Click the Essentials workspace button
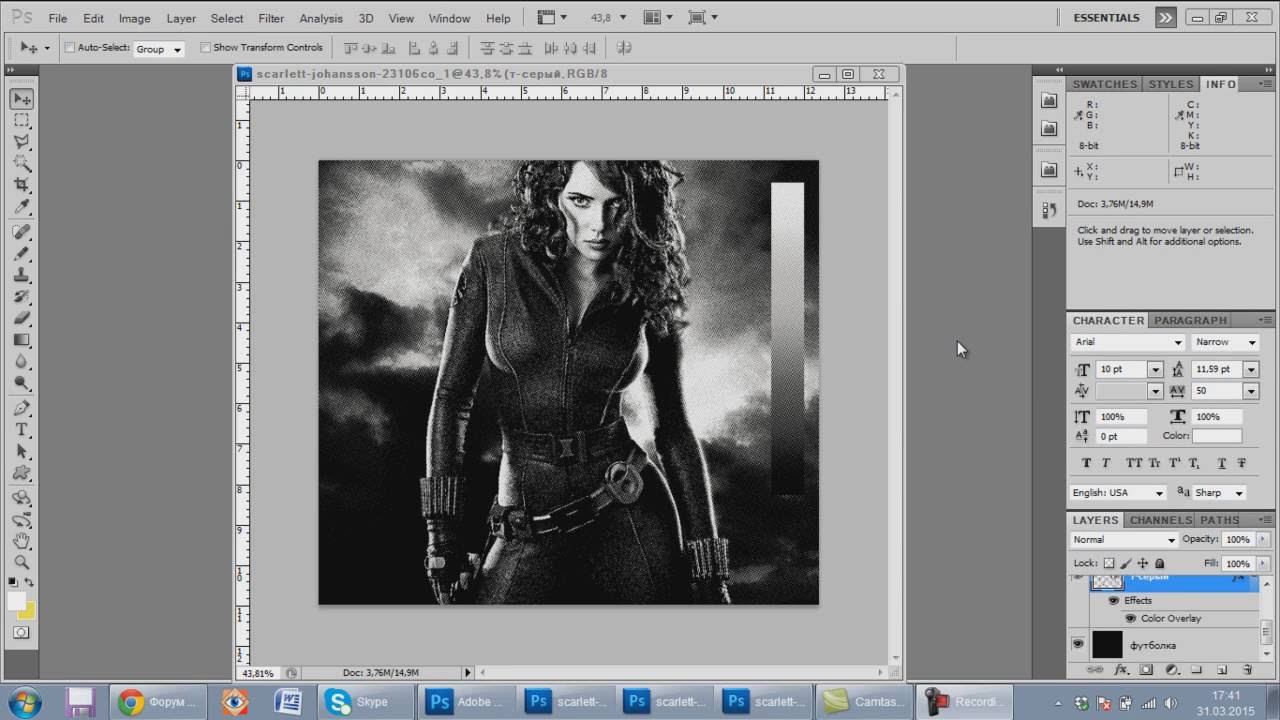The height and width of the screenshot is (720, 1280). 1106,18
